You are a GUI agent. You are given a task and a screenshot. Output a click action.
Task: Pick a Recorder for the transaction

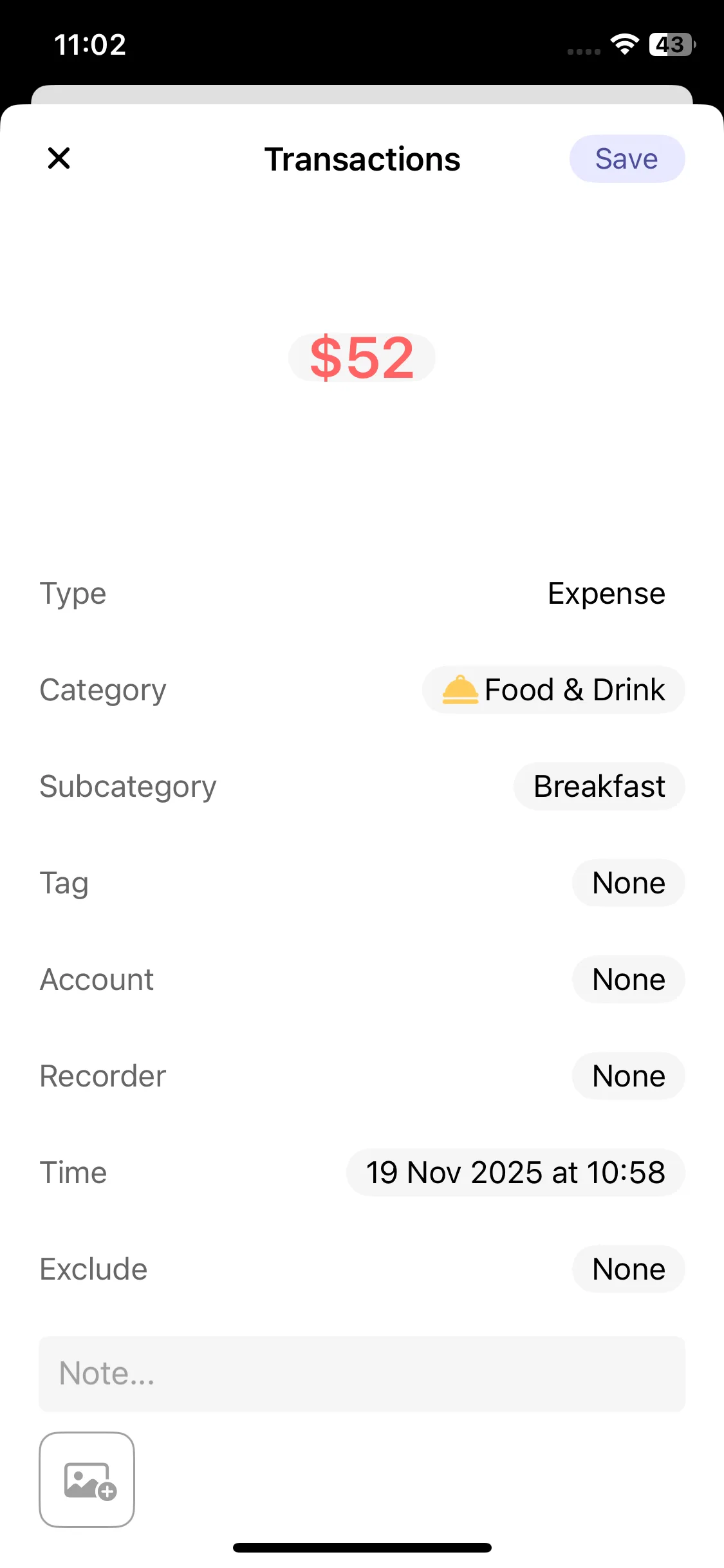point(628,1076)
